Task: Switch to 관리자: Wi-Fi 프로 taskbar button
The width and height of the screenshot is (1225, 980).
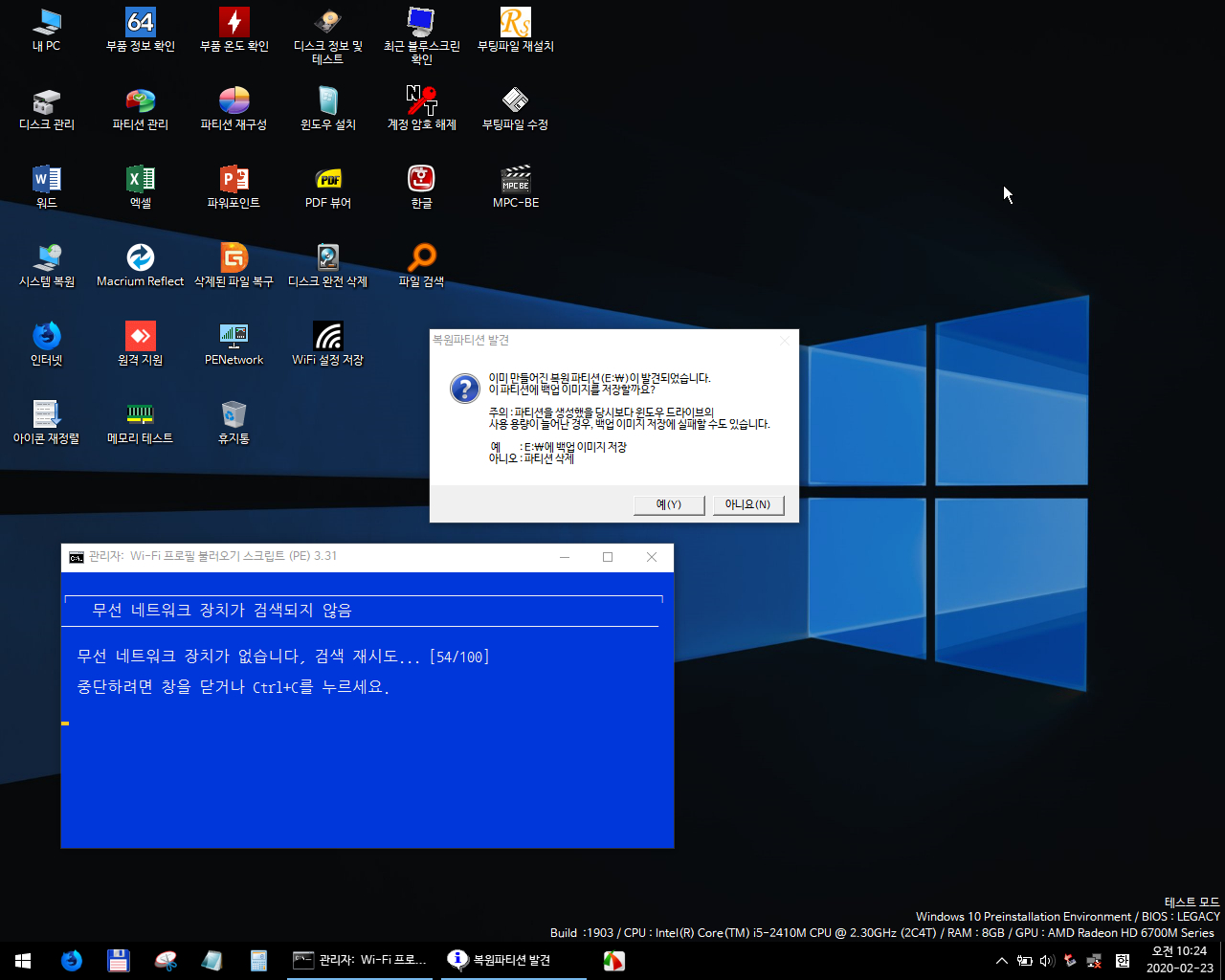Action: coord(361,961)
